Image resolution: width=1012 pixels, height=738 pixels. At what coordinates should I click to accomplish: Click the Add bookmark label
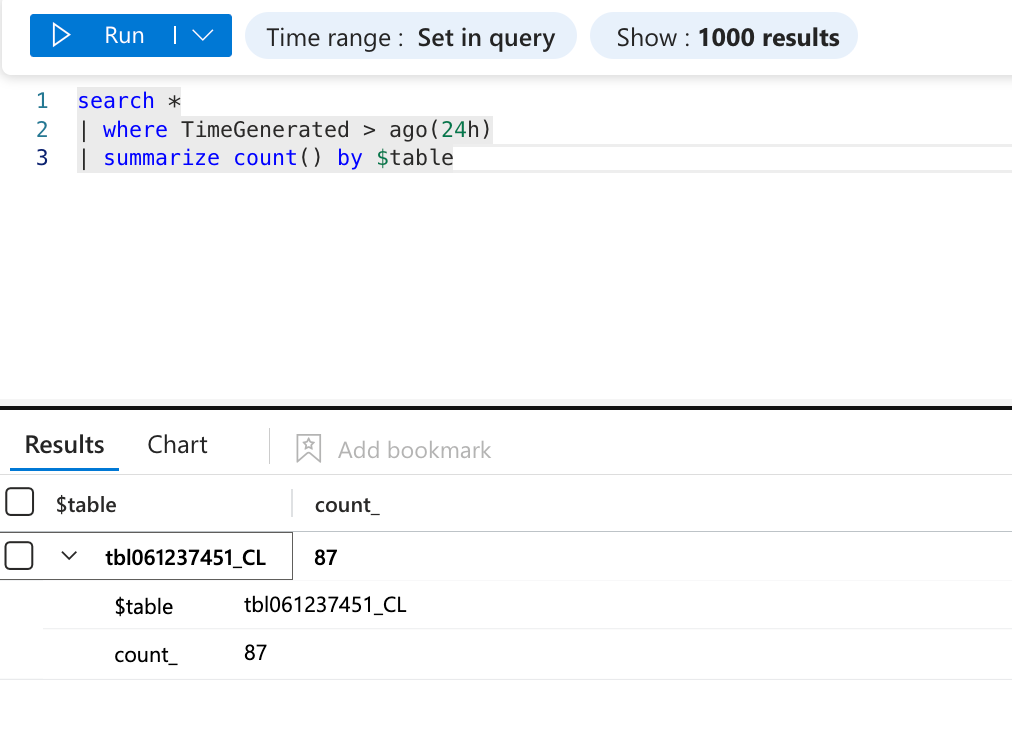click(414, 450)
